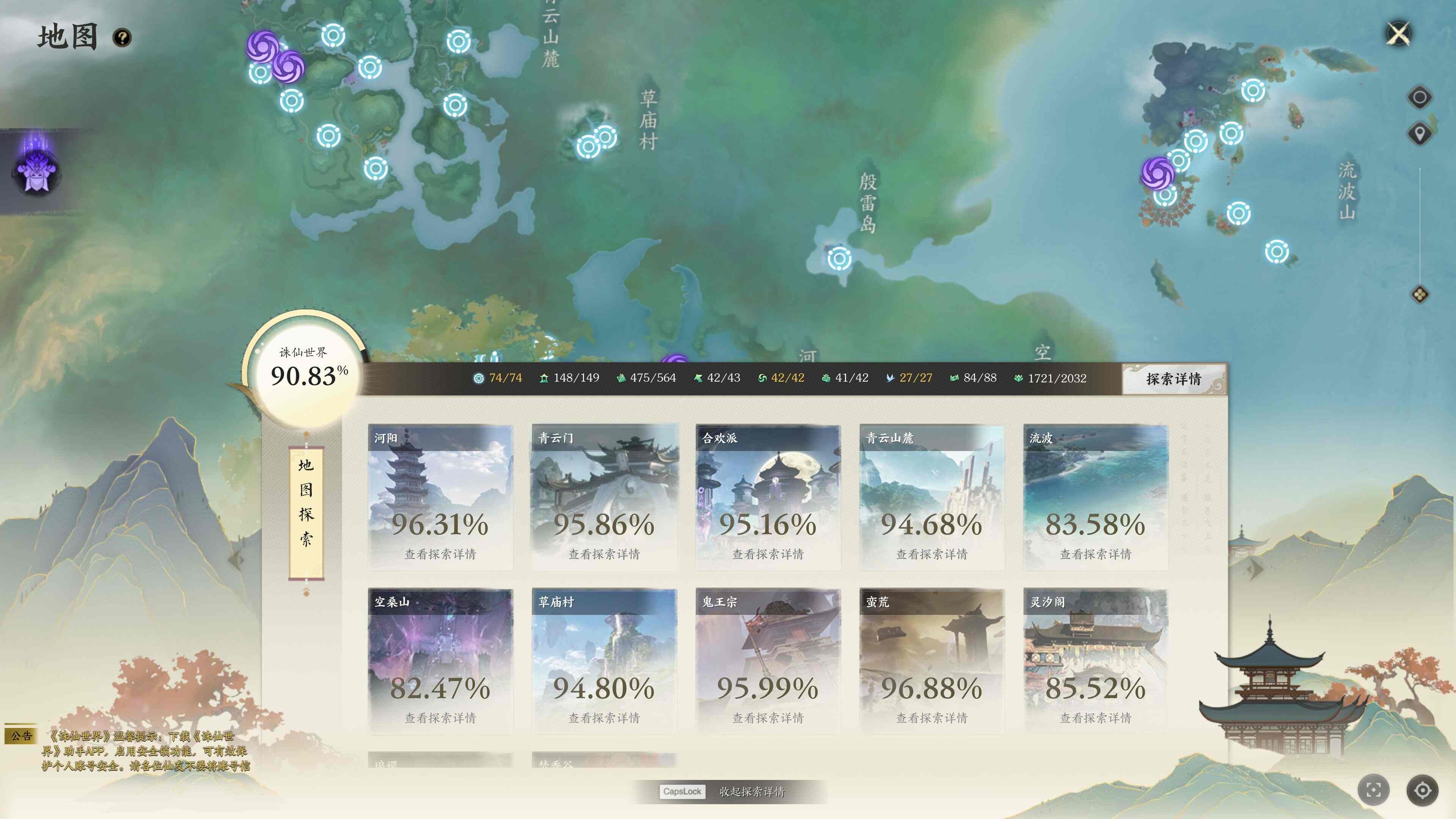Viewport: 1456px width, 819px height.
Task: Open the 合欢派 exploration card
Action: tap(768, 497)
